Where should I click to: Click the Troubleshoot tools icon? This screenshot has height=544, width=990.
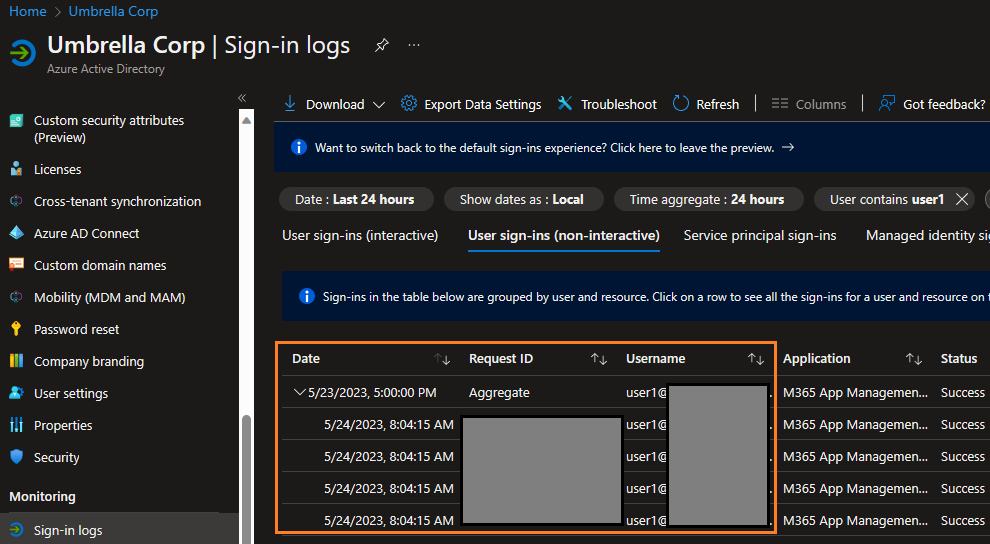[564, 103]
